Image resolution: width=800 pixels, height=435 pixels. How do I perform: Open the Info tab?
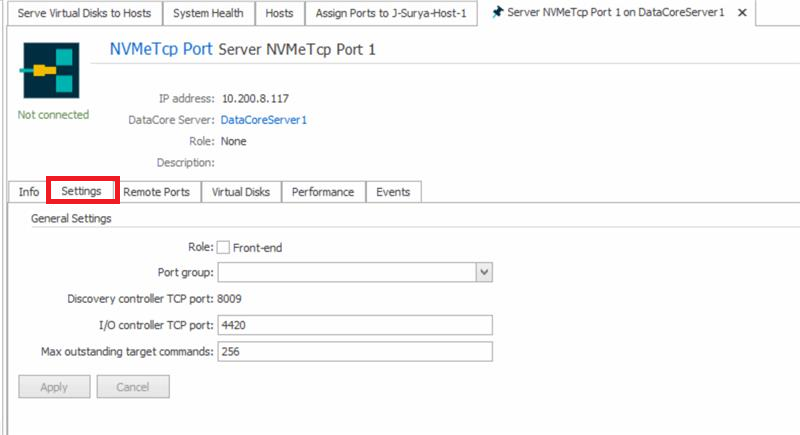[x=29, y=192]
